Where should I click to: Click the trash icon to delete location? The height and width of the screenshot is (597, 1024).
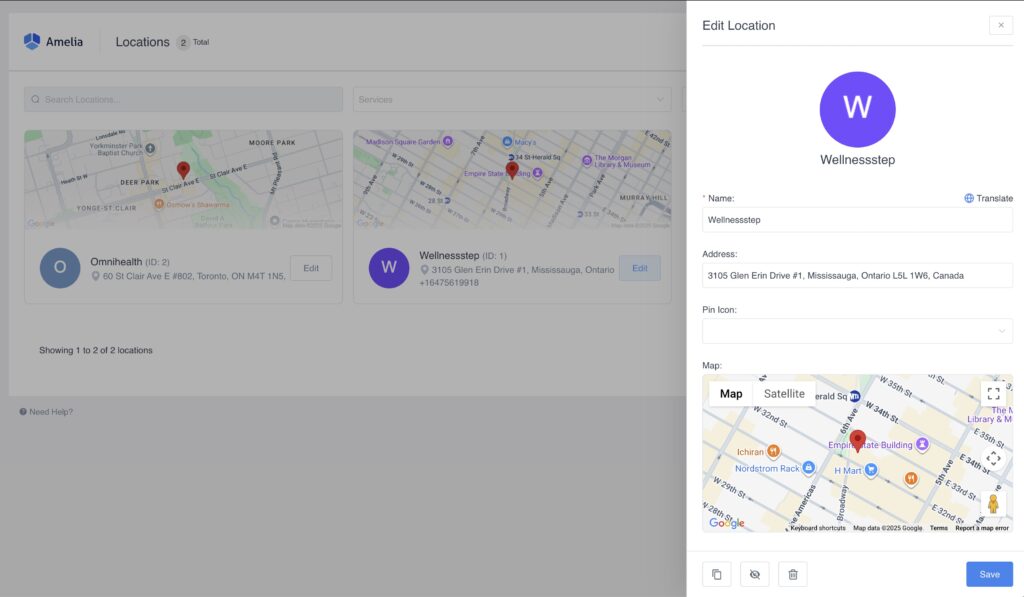793,574
